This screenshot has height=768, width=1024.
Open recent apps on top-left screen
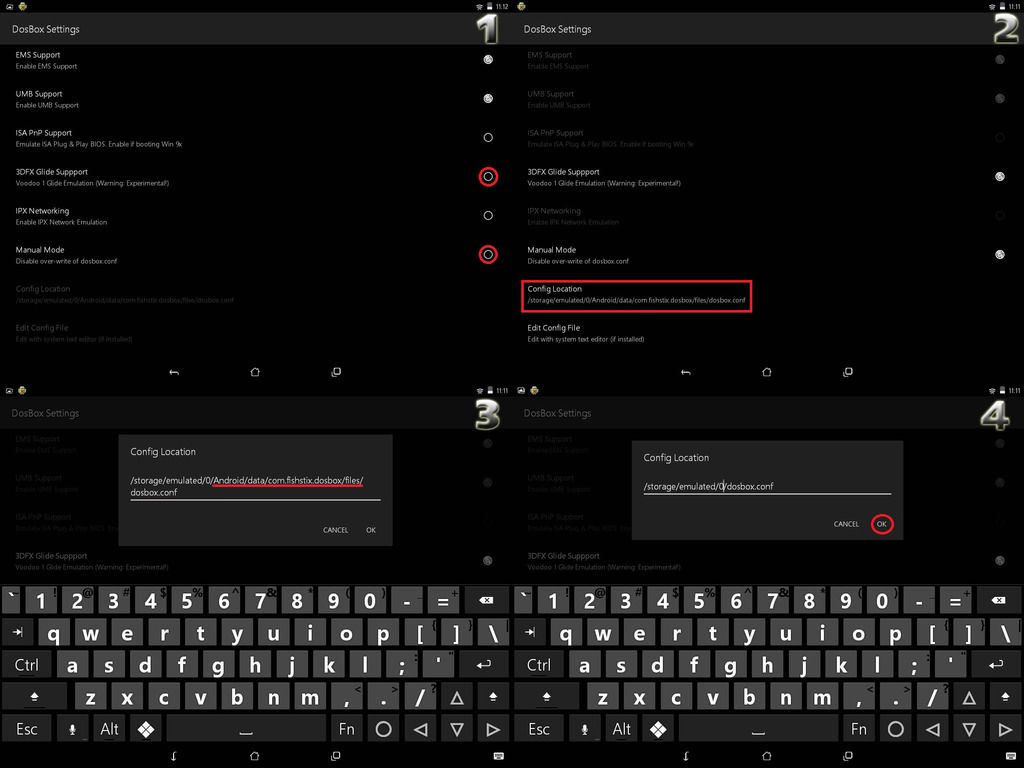336,372
